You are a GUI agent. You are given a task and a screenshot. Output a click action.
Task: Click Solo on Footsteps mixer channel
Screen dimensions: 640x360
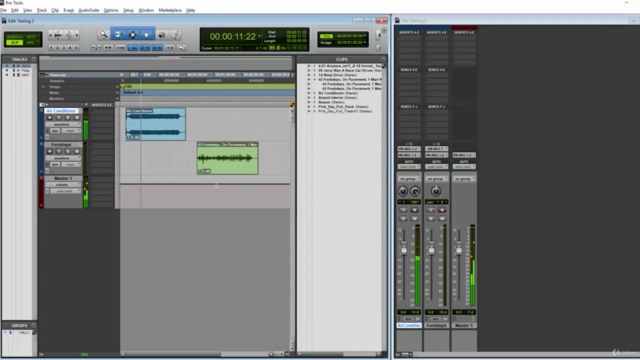pos(431,218)
